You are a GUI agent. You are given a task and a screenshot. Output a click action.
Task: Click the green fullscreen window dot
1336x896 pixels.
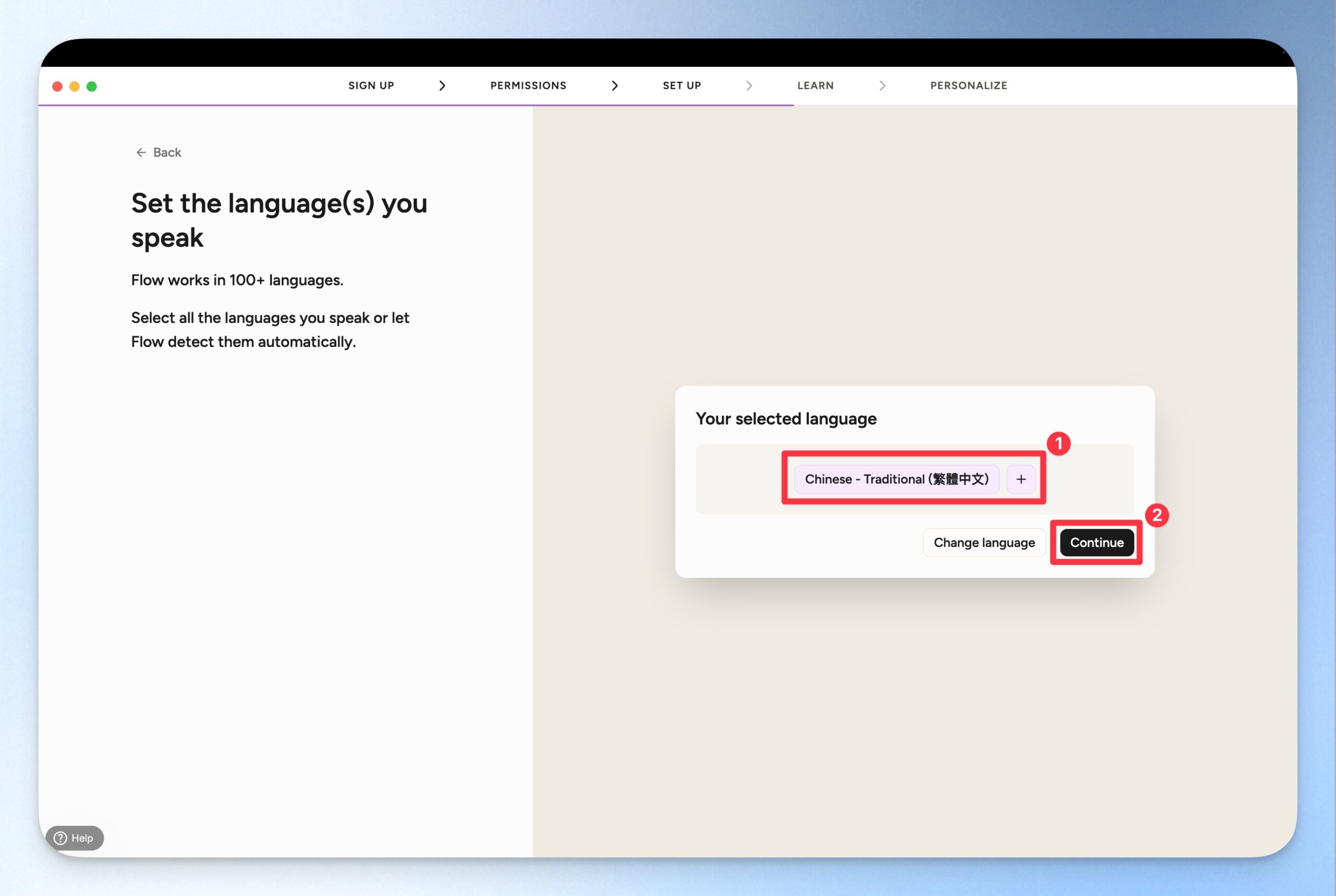[91, 86]
